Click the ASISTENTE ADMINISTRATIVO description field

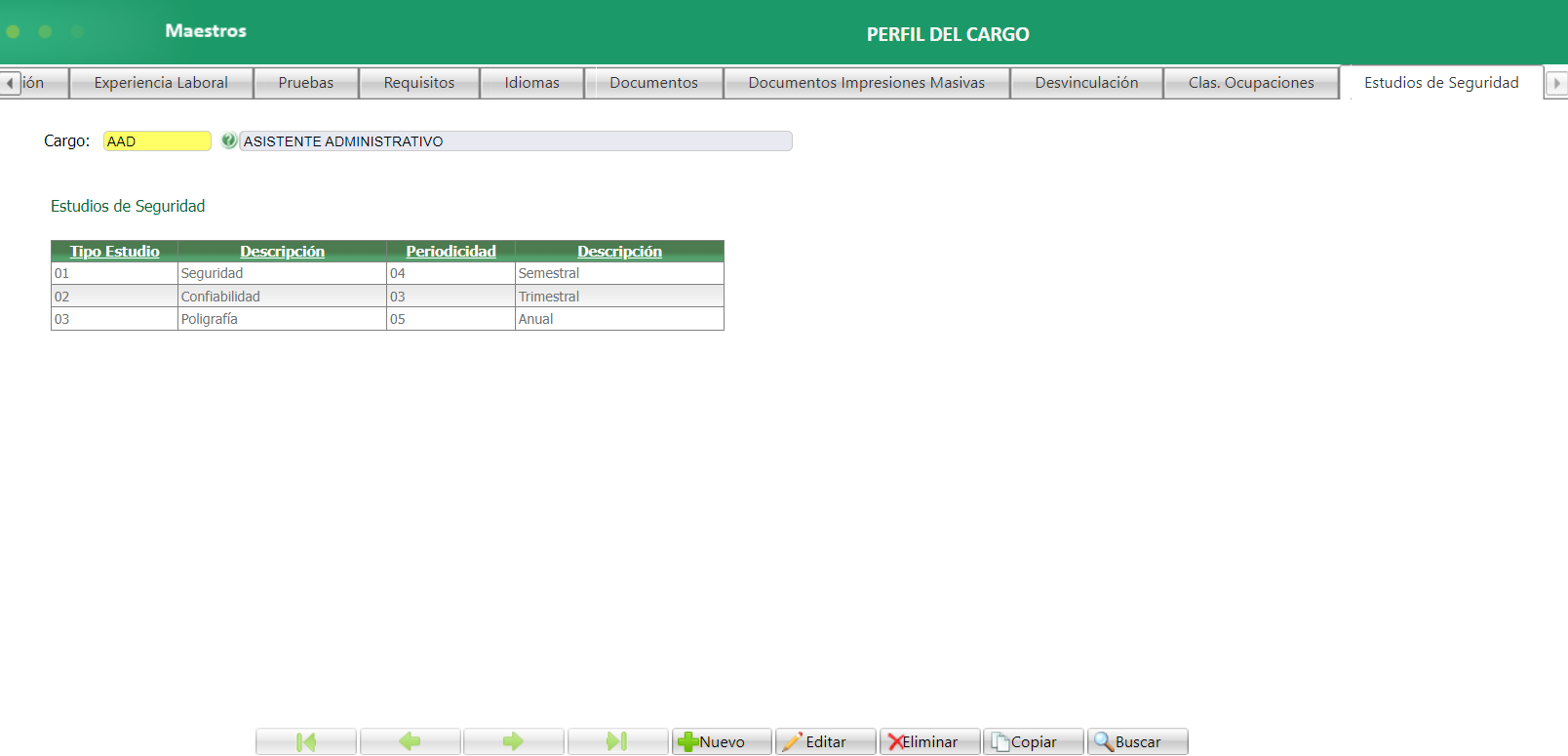point(516,141)
